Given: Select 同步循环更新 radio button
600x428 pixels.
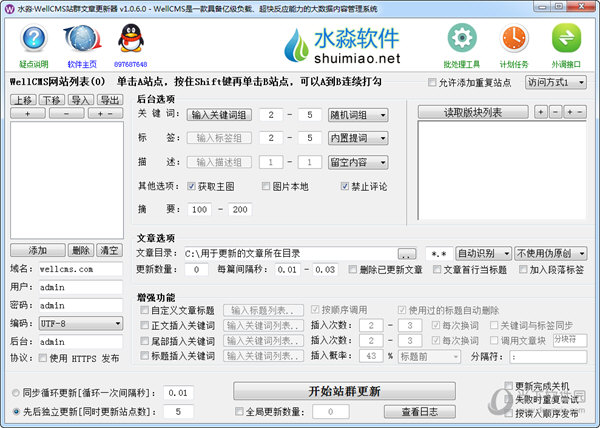Looking at the screenshot, I should 16,392.
